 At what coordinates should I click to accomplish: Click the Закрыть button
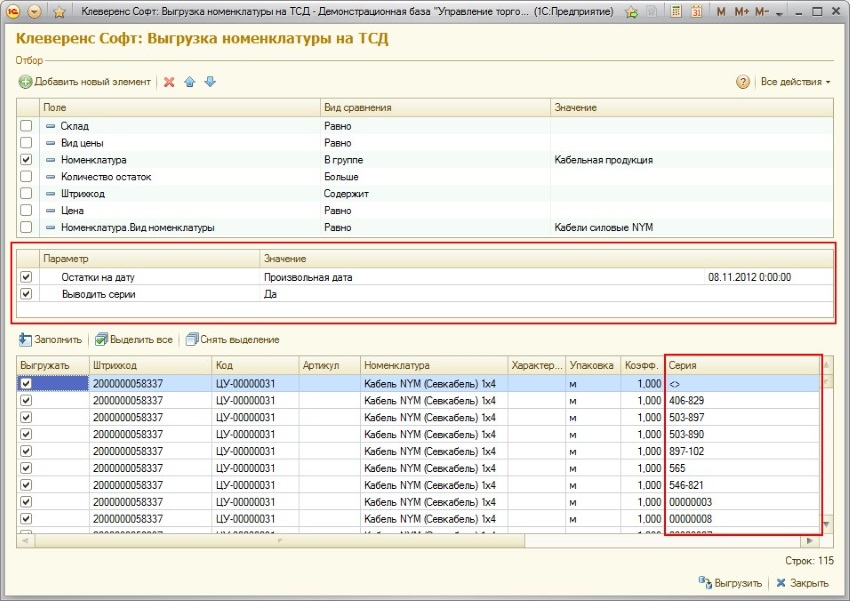coord(803,583)
